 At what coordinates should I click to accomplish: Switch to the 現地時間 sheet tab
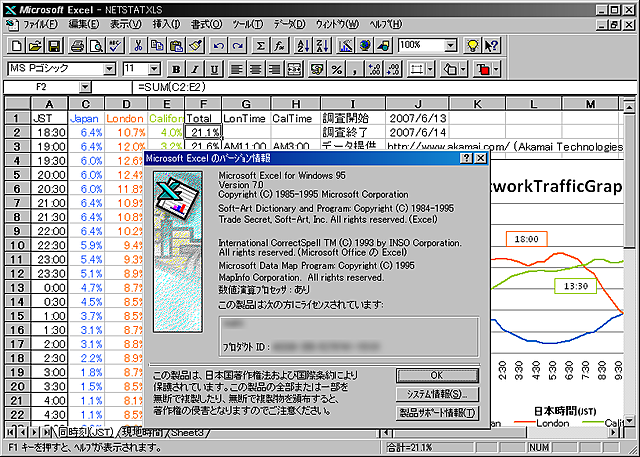(x=142, y=433)
